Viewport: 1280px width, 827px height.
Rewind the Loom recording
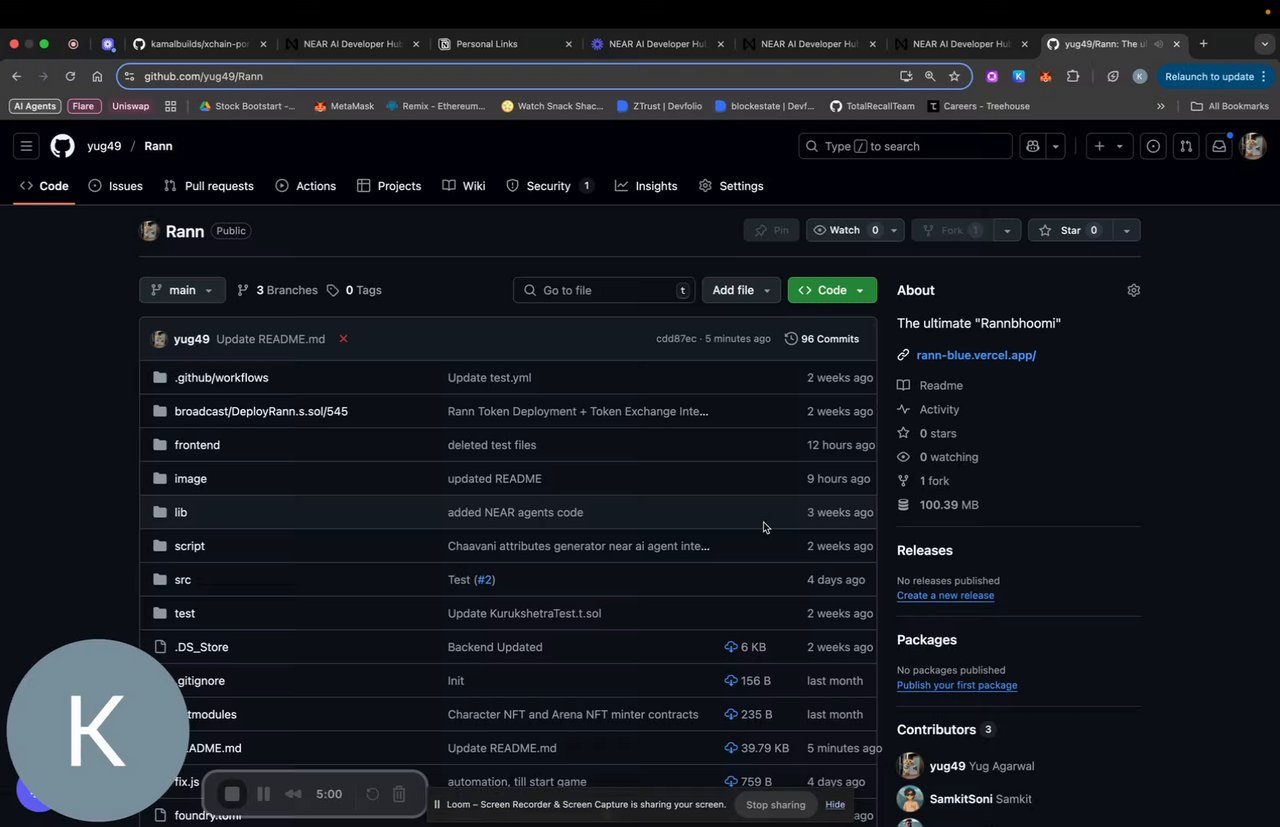pyautogui.click(x=293, y=794)
